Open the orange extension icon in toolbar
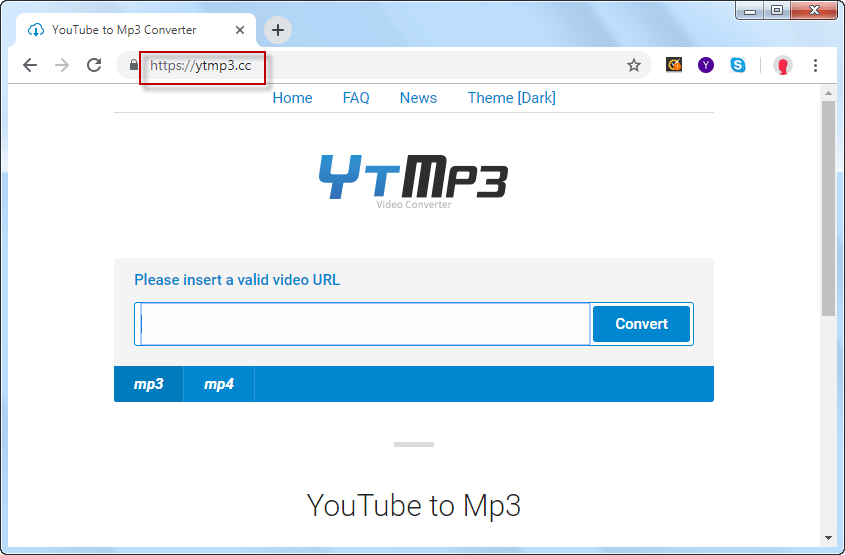Image resolution: width=845 pixels, height=555 pixels. 674,65
